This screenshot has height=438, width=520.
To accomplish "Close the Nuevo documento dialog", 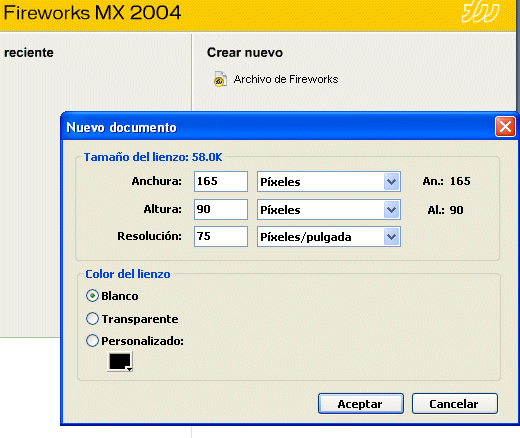I will point(505,127).
